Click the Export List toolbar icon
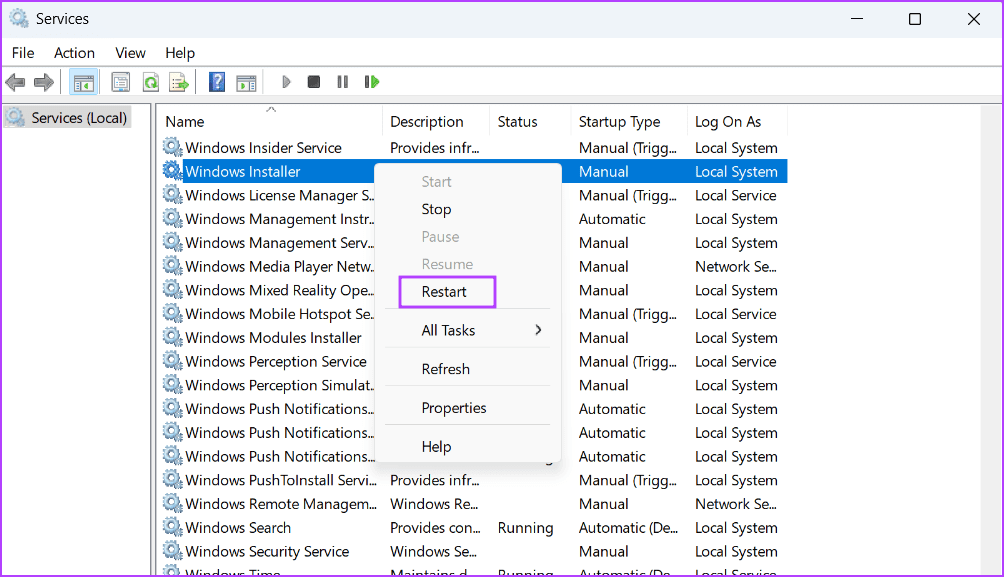The width and height of the screenshot is (1004, 577). pyautogui.click(x=179, y=82)
